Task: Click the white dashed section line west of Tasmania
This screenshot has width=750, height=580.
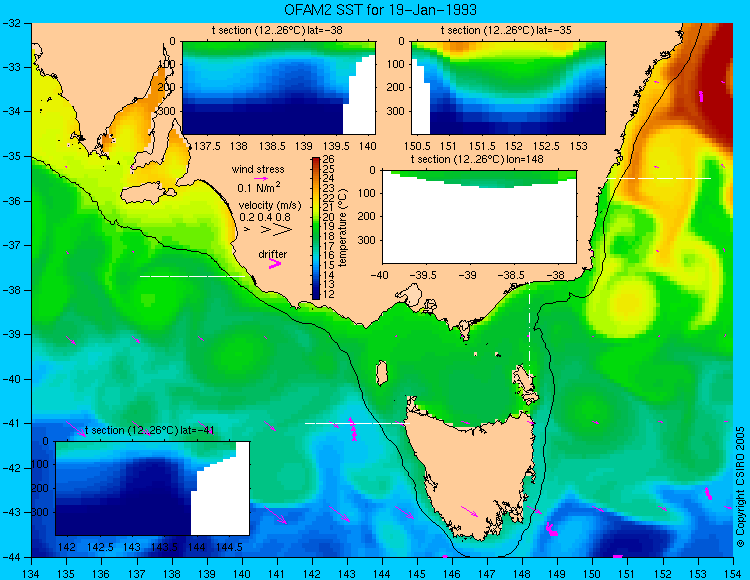Action: coord(357,423)
